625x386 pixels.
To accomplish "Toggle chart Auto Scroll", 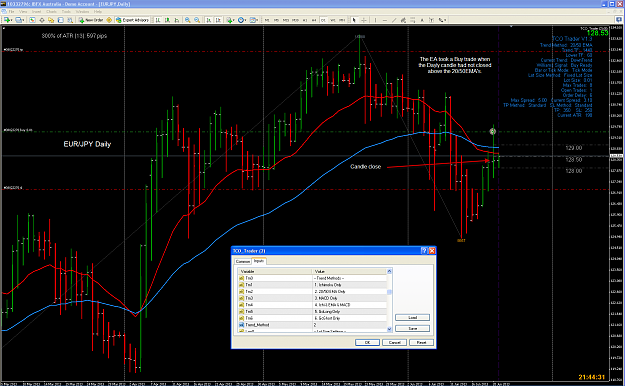I will point(208,20).
